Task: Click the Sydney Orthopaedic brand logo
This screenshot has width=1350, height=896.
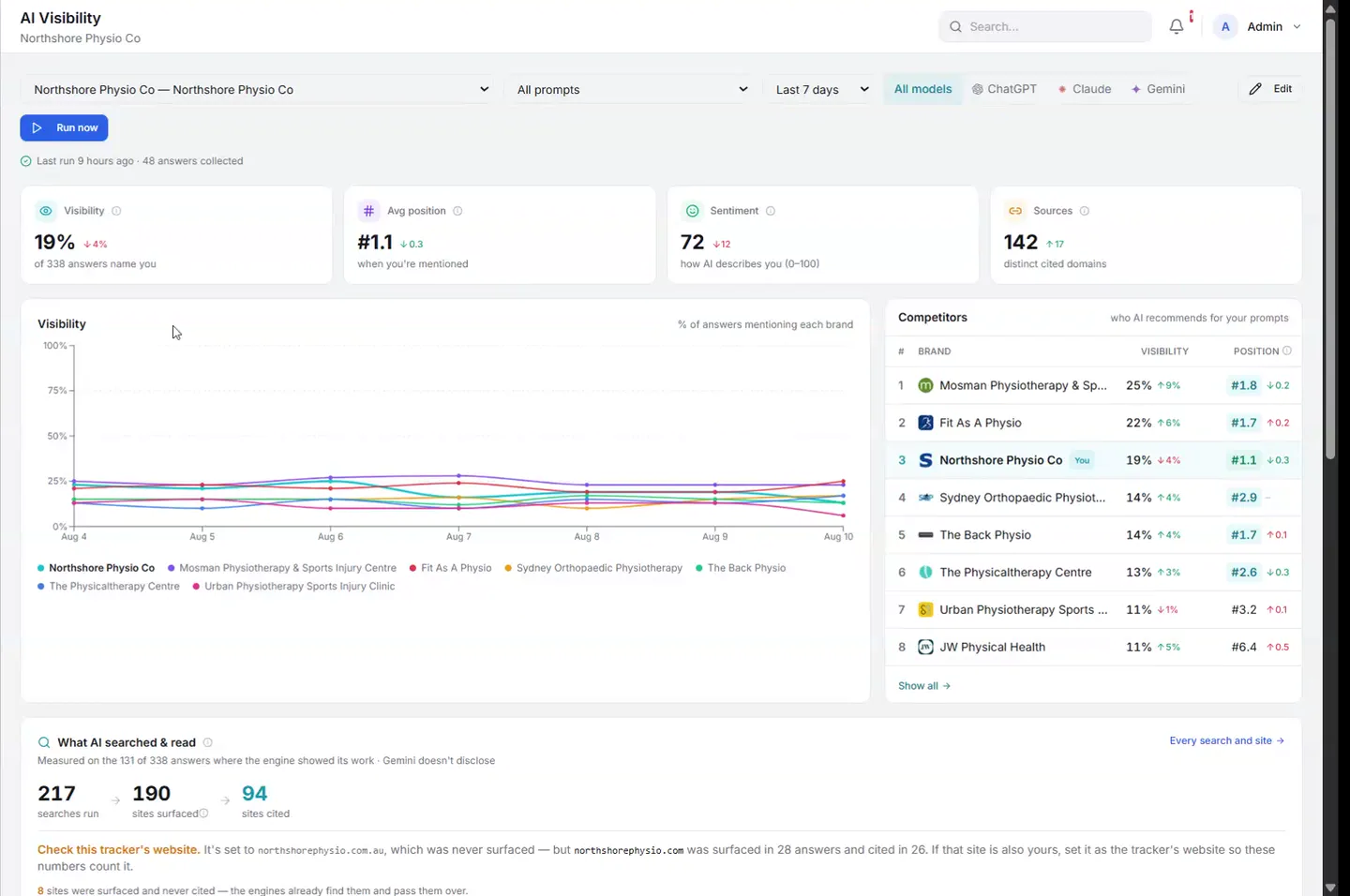Action: [x=925, y=498]
